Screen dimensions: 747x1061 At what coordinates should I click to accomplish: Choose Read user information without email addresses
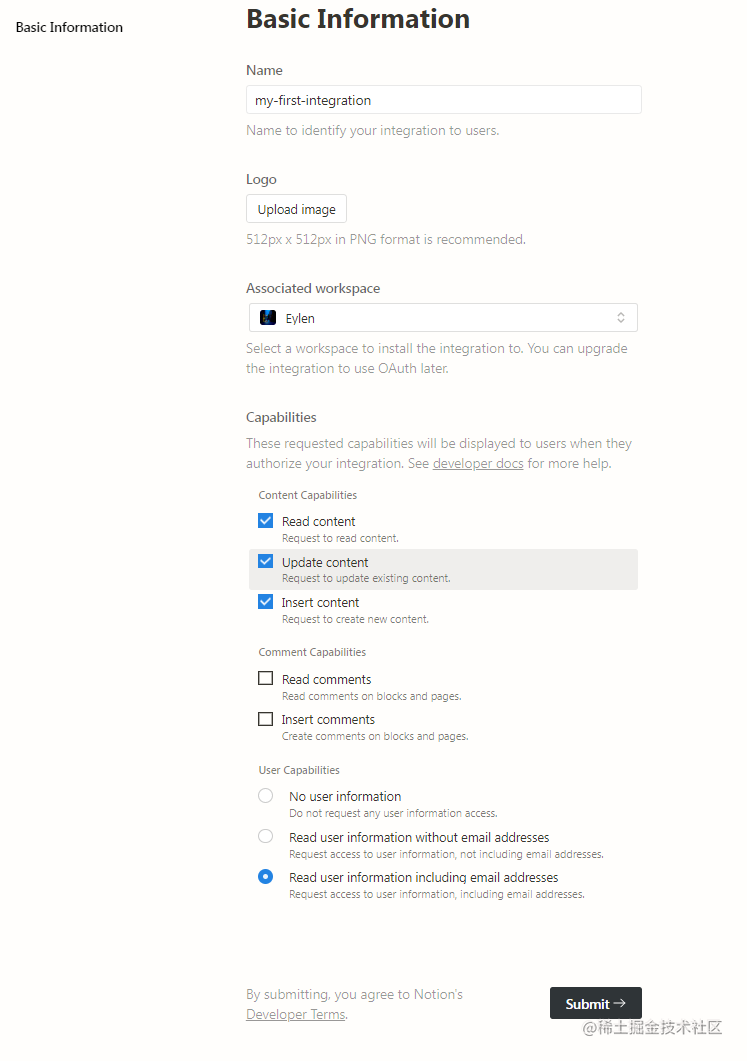click(x=265, y=836)
